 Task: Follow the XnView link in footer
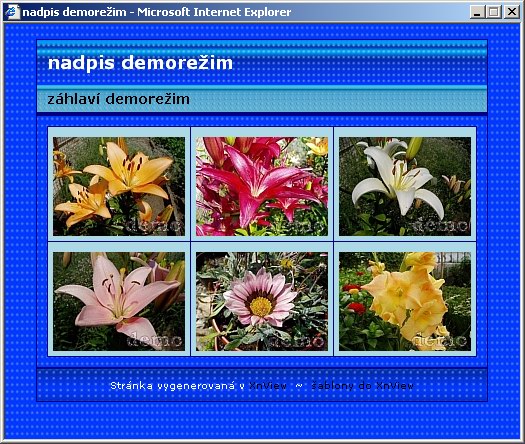[x=268, y=386]
